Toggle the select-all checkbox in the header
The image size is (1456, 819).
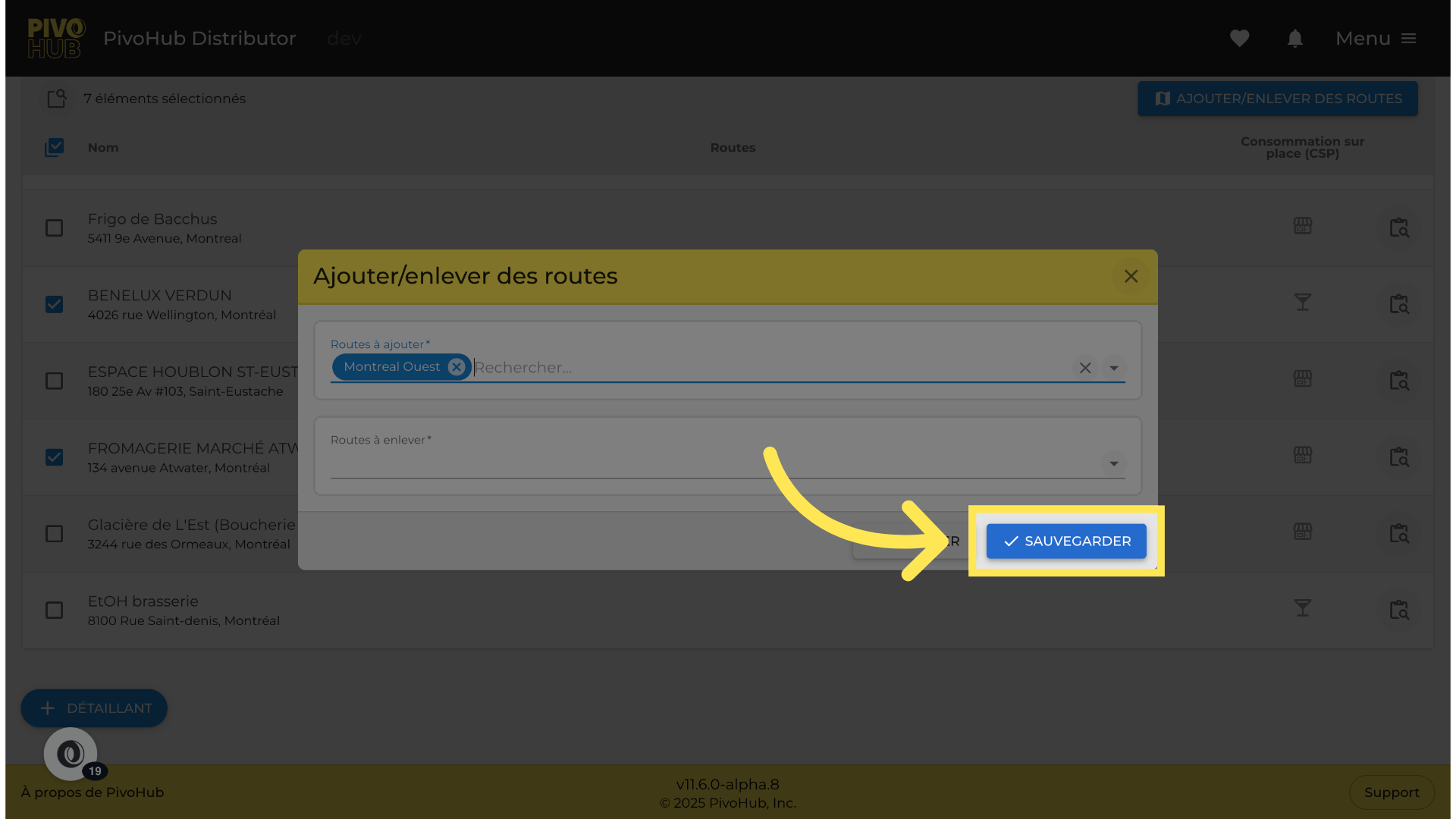54,147
